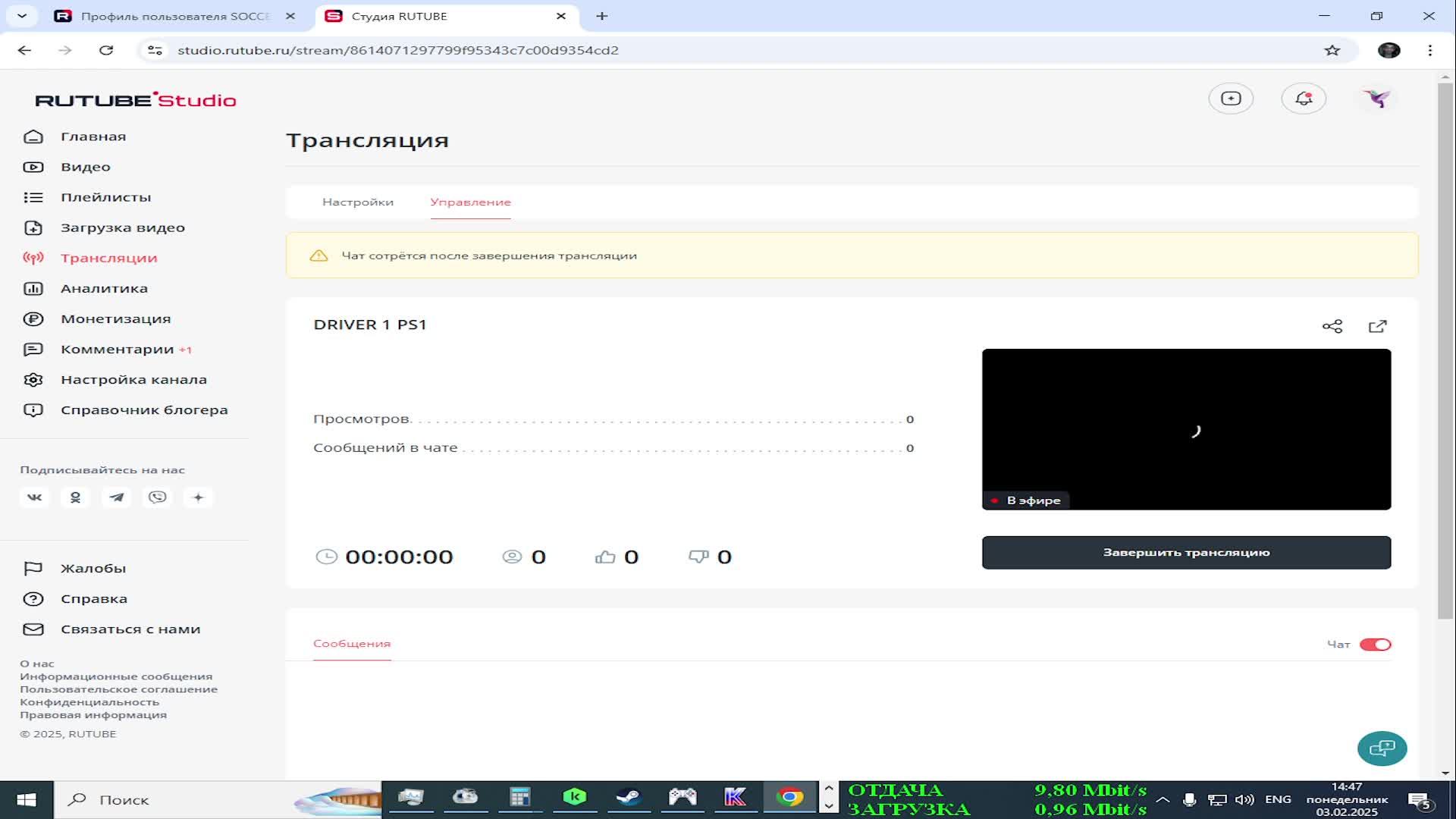Switch ENG input language
1456x819 pixels.
pyautogui.click(x=1278, y=800)
